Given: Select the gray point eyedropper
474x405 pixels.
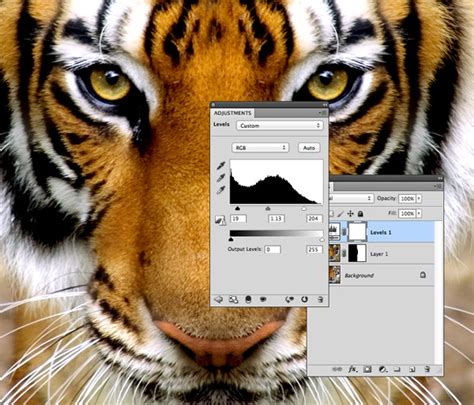Looking at the screenshot, I should [221, 178].
